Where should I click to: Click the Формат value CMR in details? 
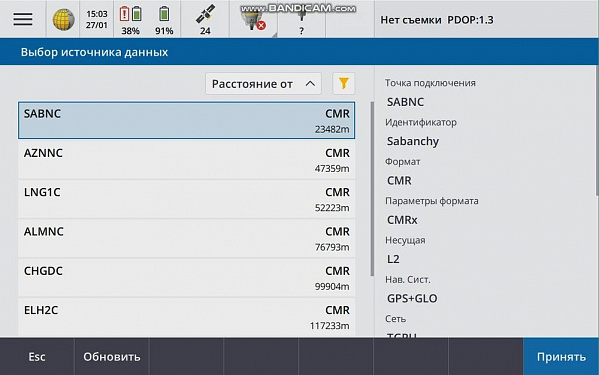[x=399, y=181]
